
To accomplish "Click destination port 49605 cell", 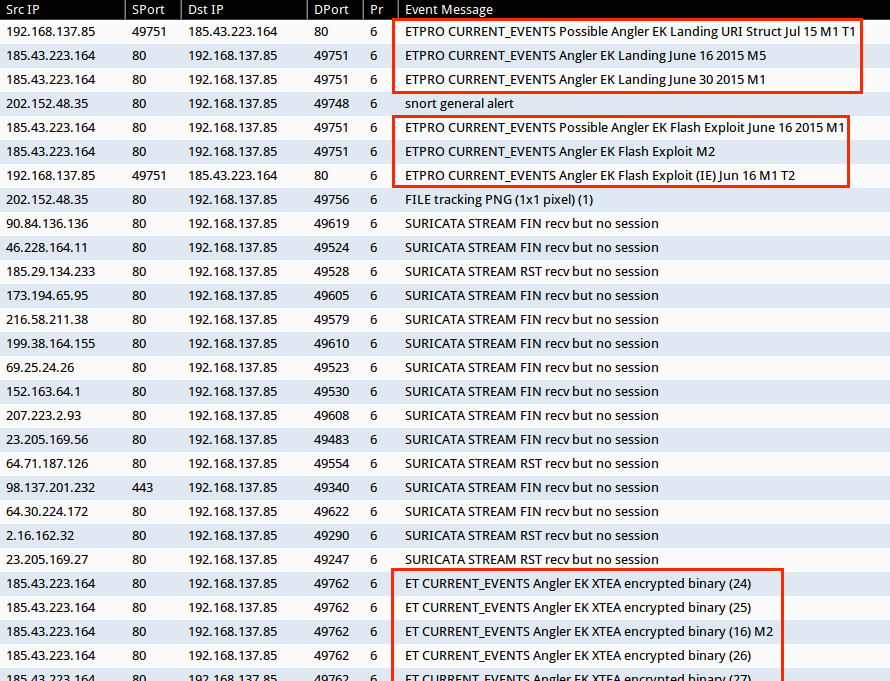I will [x=331, y=296].
